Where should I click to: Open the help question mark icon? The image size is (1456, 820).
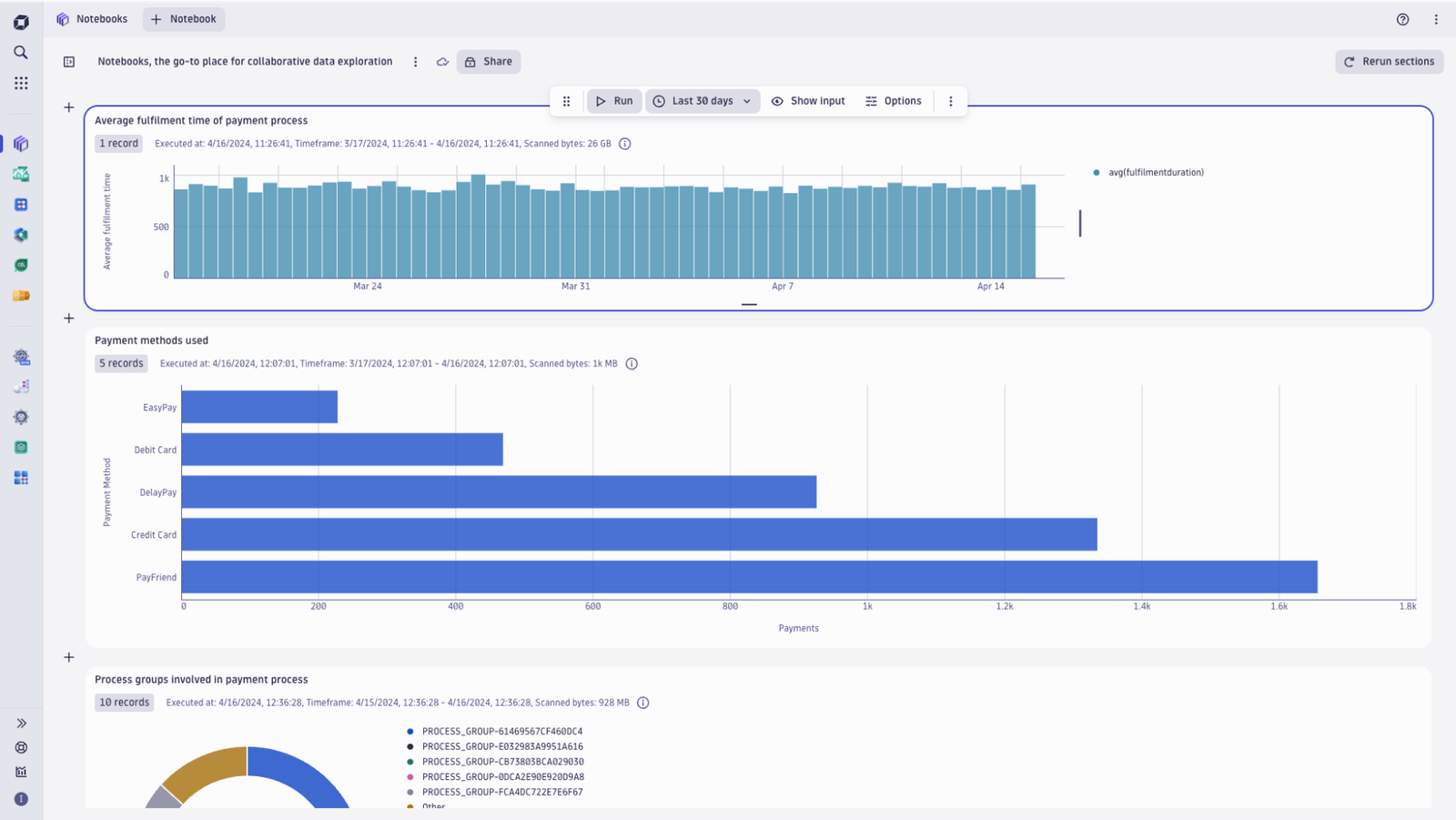[x=1403, y=19]
